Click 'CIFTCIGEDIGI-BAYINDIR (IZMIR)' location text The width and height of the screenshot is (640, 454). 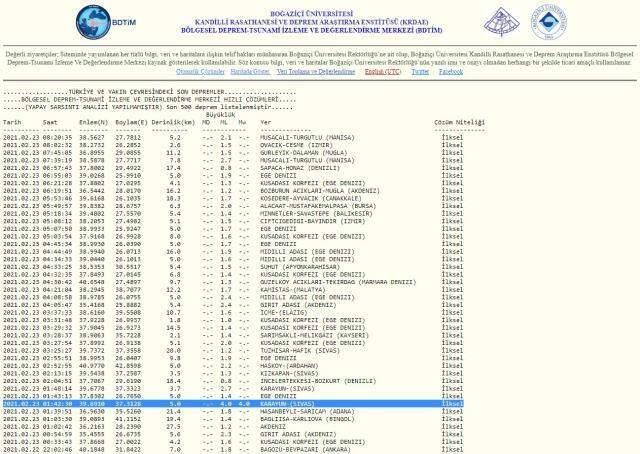click(x=313, y=221)
